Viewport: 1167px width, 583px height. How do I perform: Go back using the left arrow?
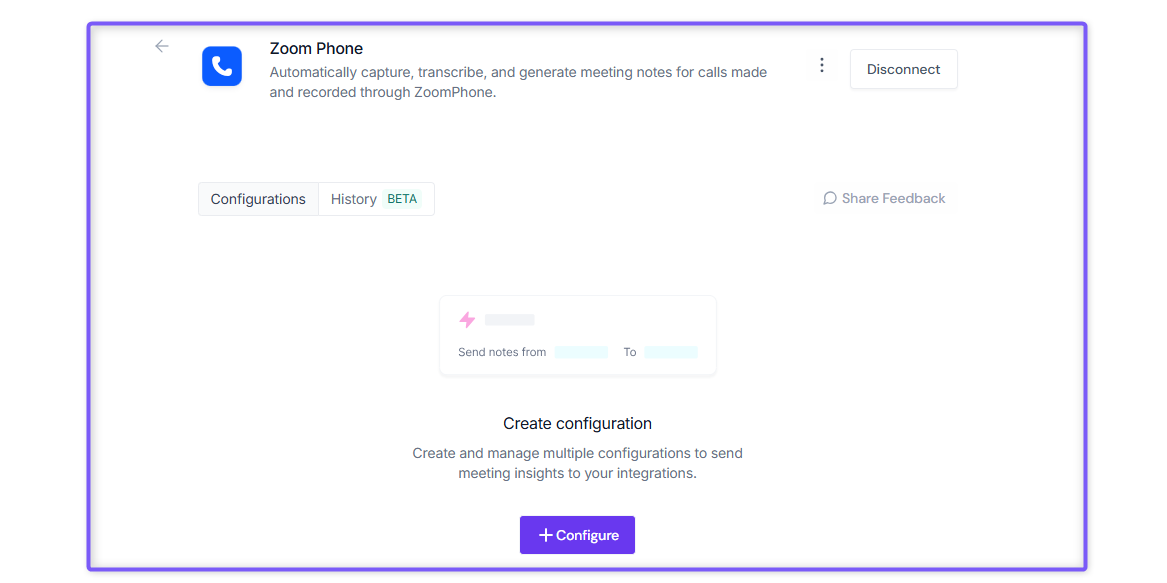[162, 46]
